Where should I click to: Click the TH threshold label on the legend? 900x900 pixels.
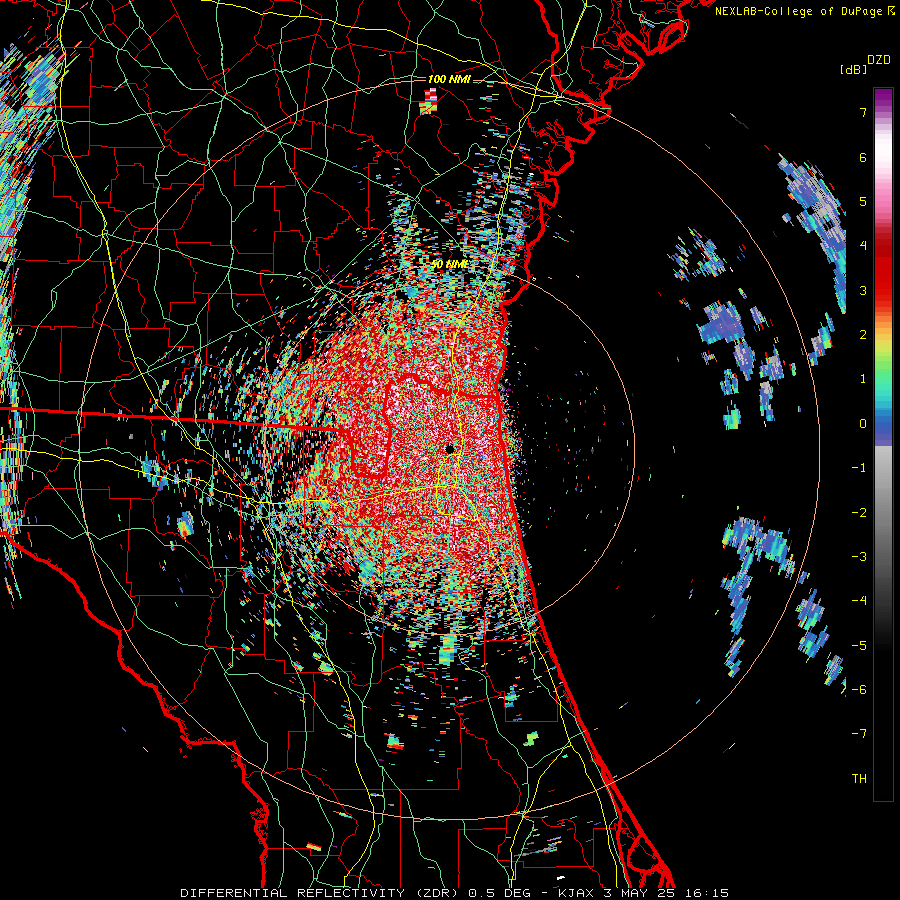[x=859, y=779]
